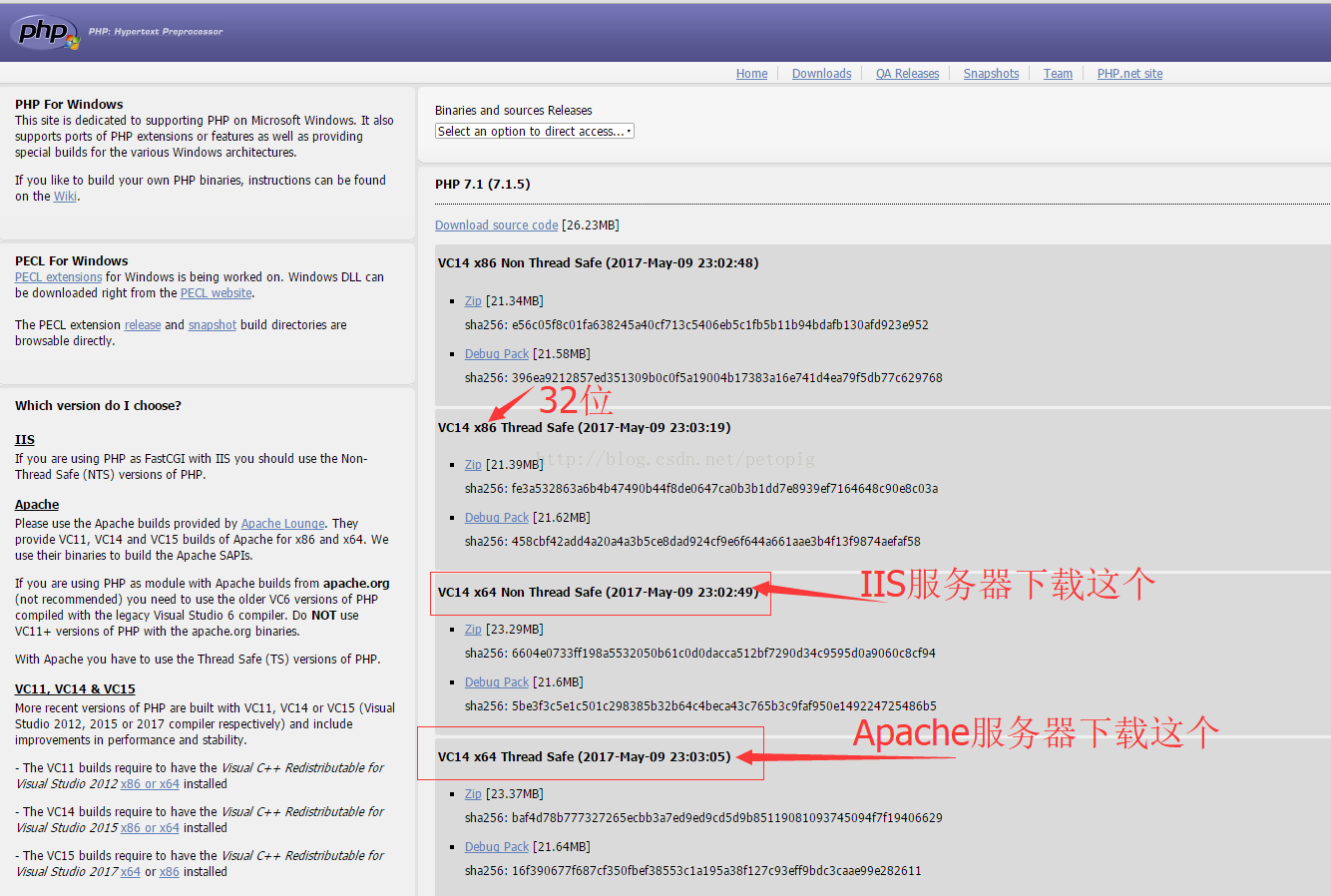Screen dimensions: 1331x896
Task: Open the Apache Lounge link
Action: coord(282,524)
